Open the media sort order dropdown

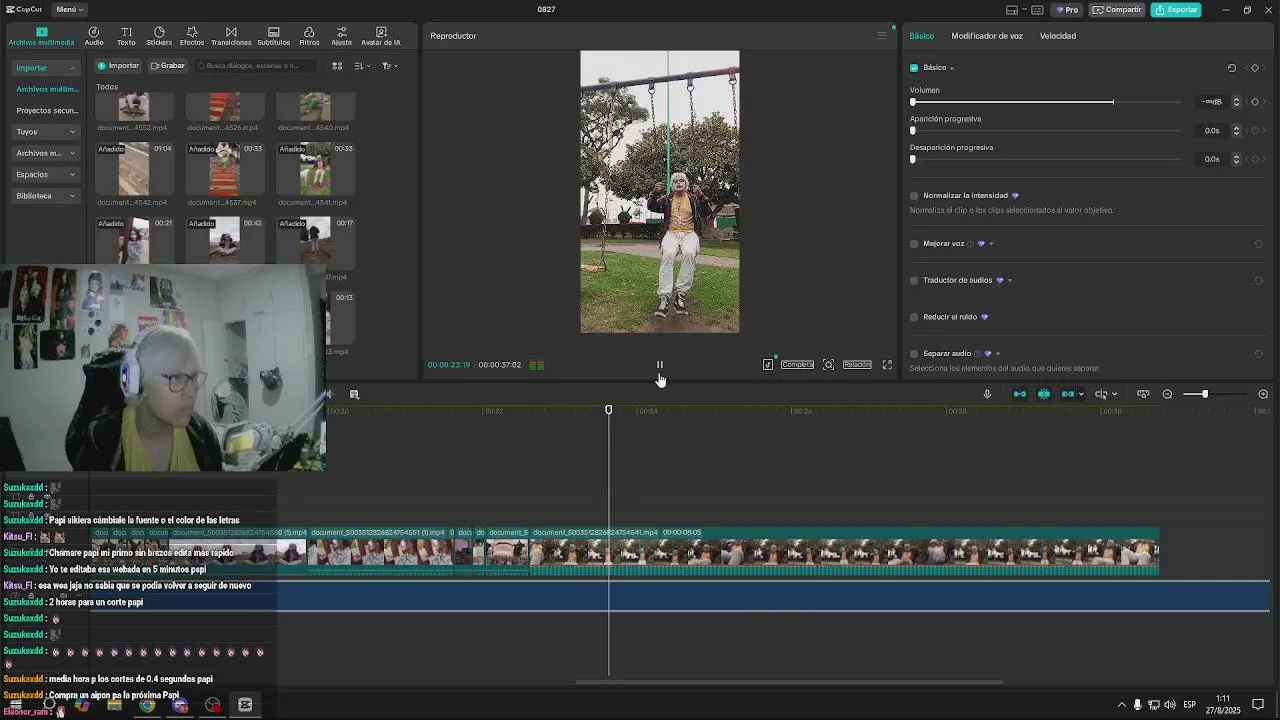click(362, 66)
